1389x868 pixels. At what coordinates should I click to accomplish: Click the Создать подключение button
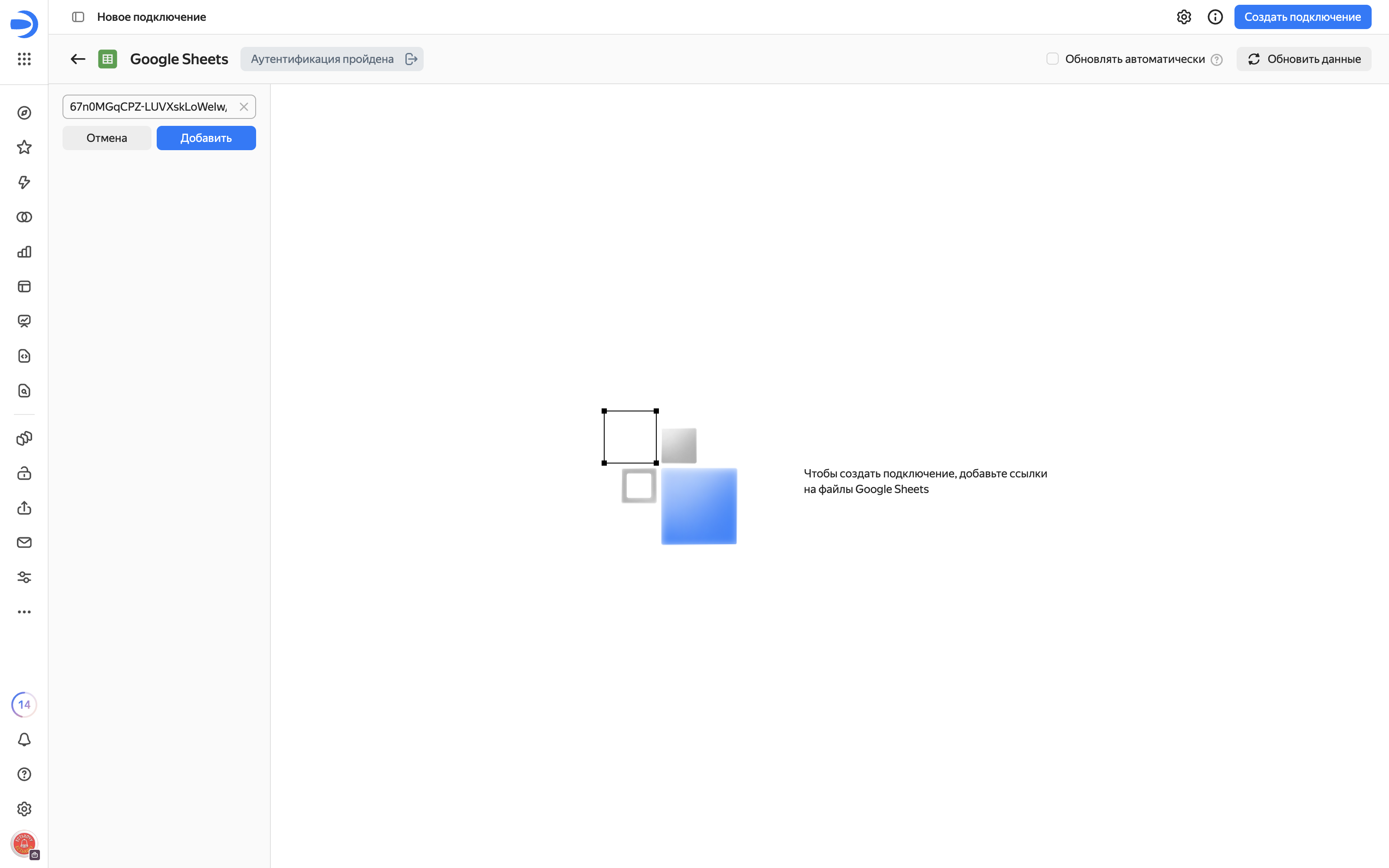[x=1303, y=17]
